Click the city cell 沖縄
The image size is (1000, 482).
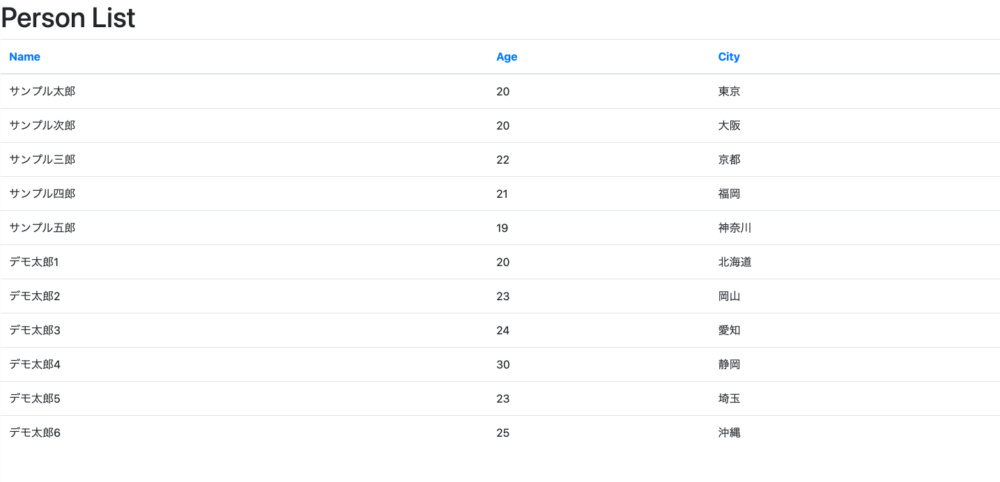729,433
